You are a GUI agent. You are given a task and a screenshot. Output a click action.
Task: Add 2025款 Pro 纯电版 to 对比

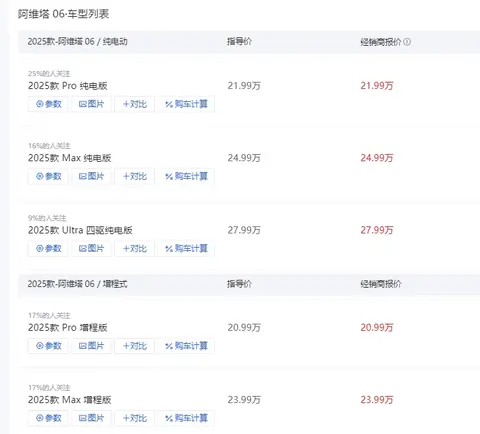click(x=135, y=104)
